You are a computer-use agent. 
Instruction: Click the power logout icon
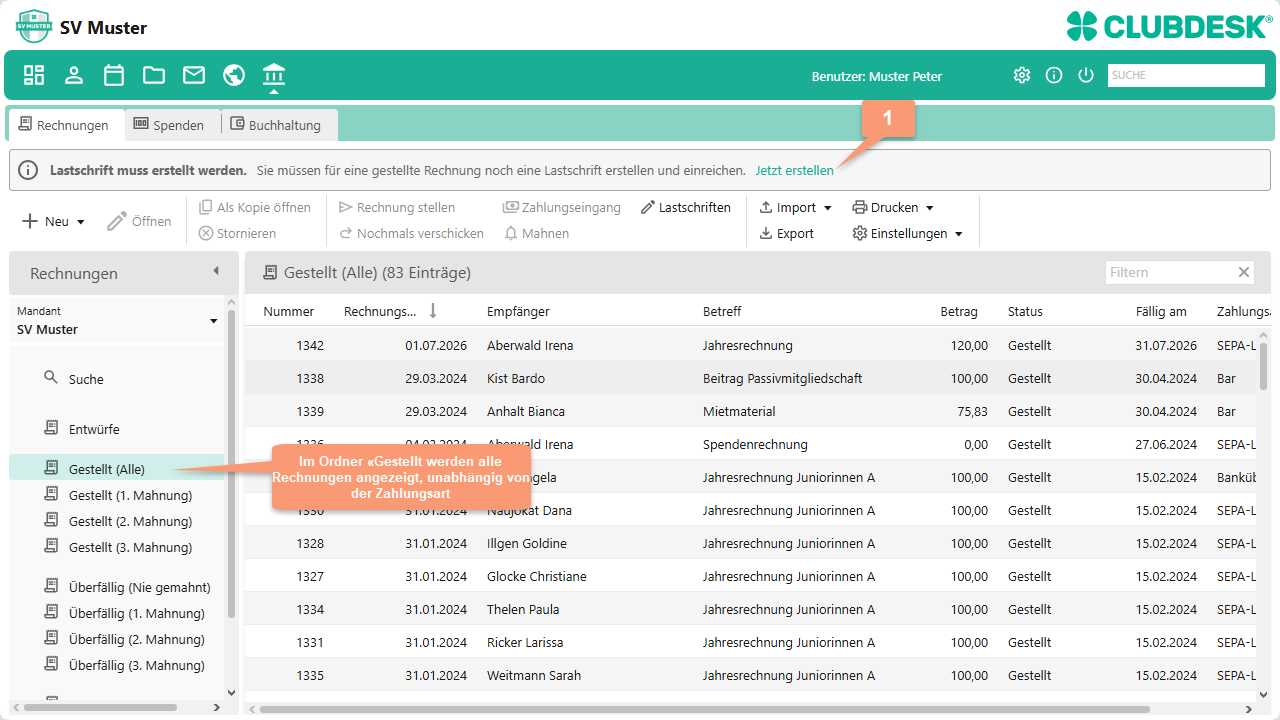(x=1086, y=75)
